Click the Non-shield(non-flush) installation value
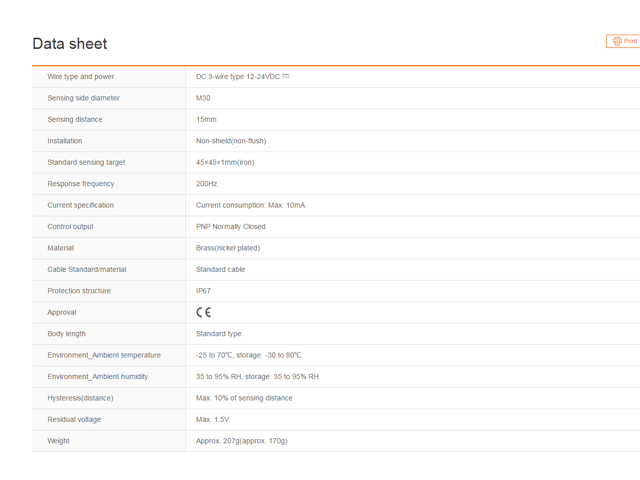Image resolution: width=640 pixels, height=480 pixels. tap(231, 141)
